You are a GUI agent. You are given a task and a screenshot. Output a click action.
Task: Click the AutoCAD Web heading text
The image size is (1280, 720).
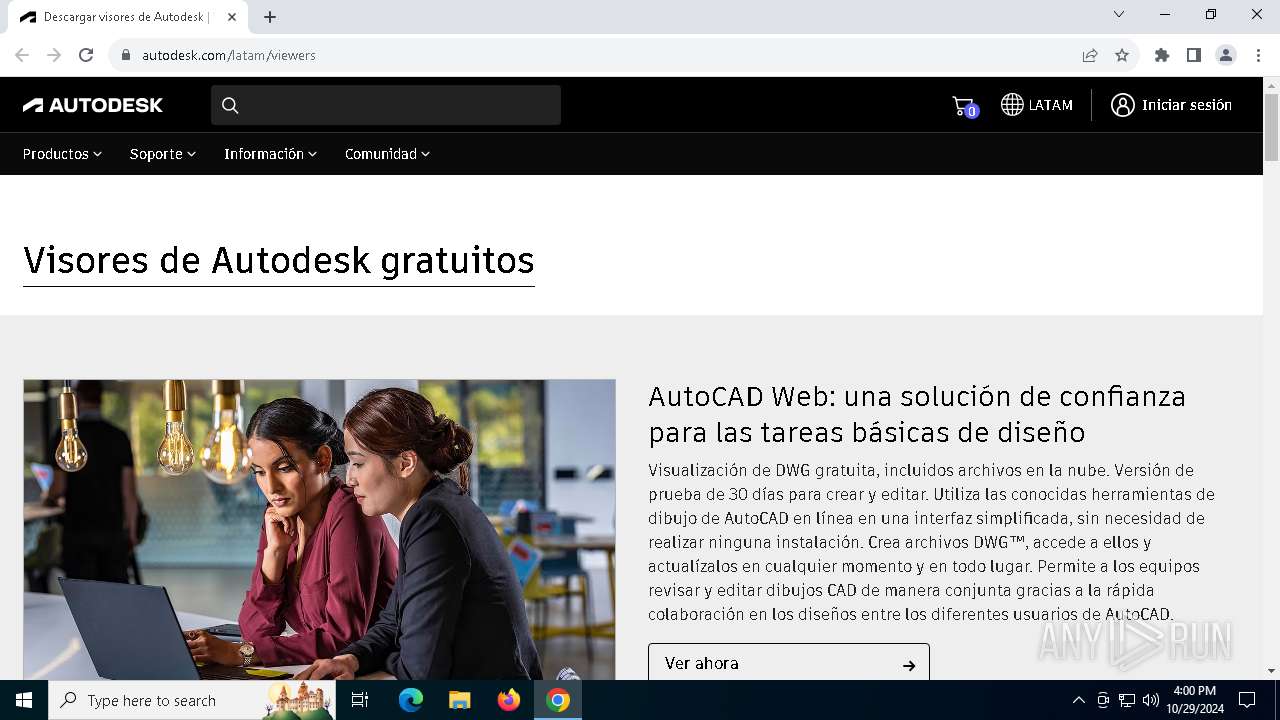917,414
